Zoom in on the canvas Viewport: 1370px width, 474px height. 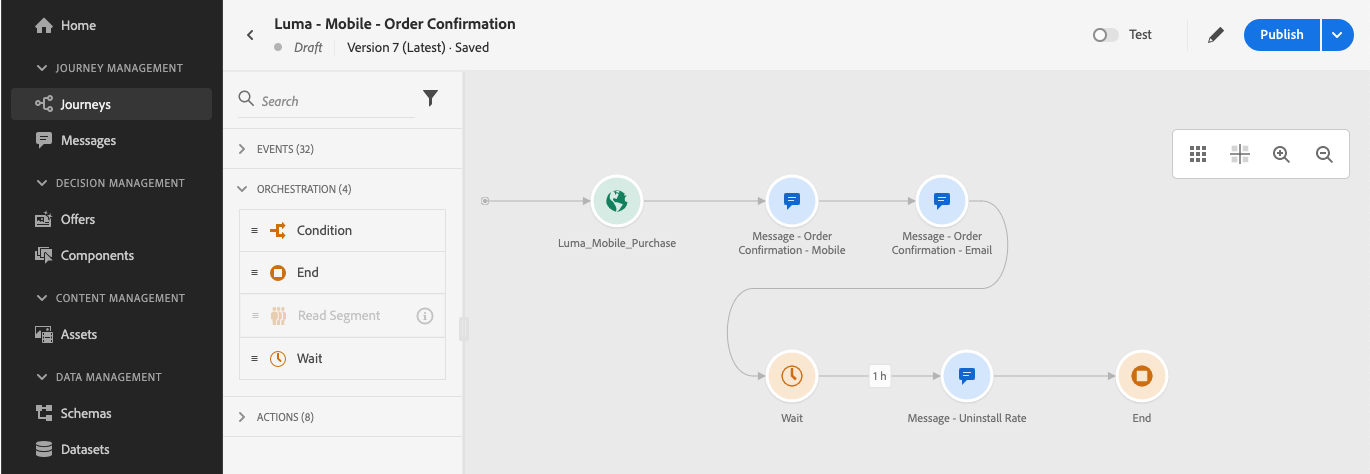point(1281,154)
